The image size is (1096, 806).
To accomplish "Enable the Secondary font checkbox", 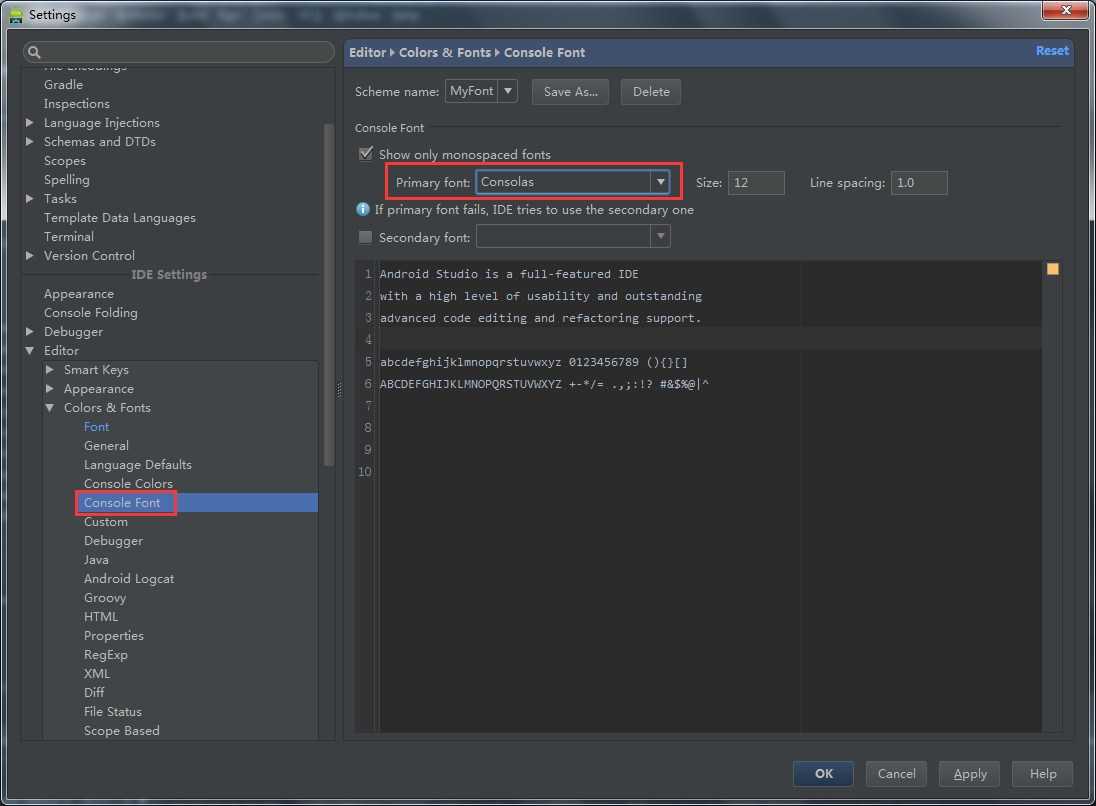I will point(365,237).
